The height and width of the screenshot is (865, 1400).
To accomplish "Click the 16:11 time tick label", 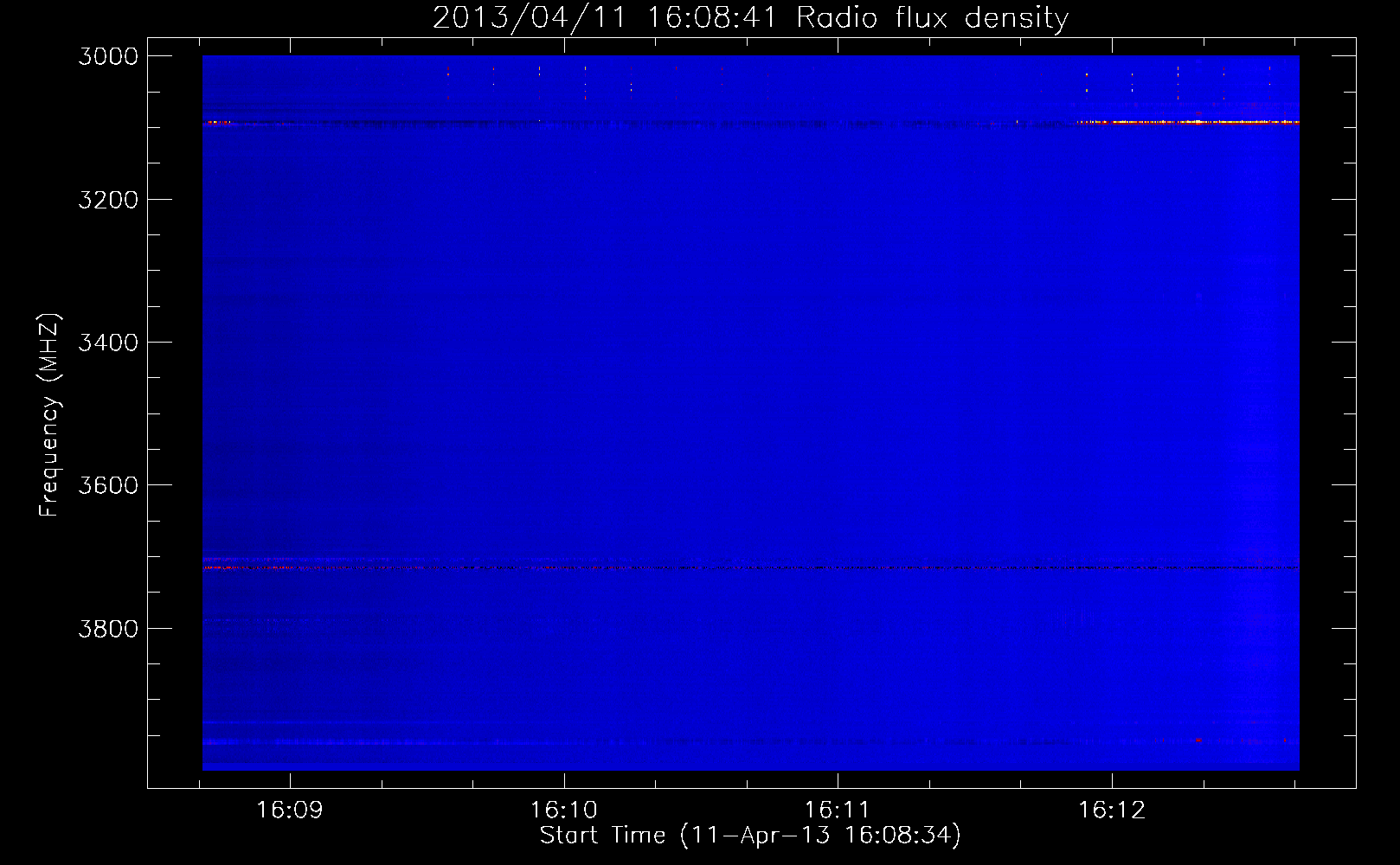I will (x=838, y=811).
